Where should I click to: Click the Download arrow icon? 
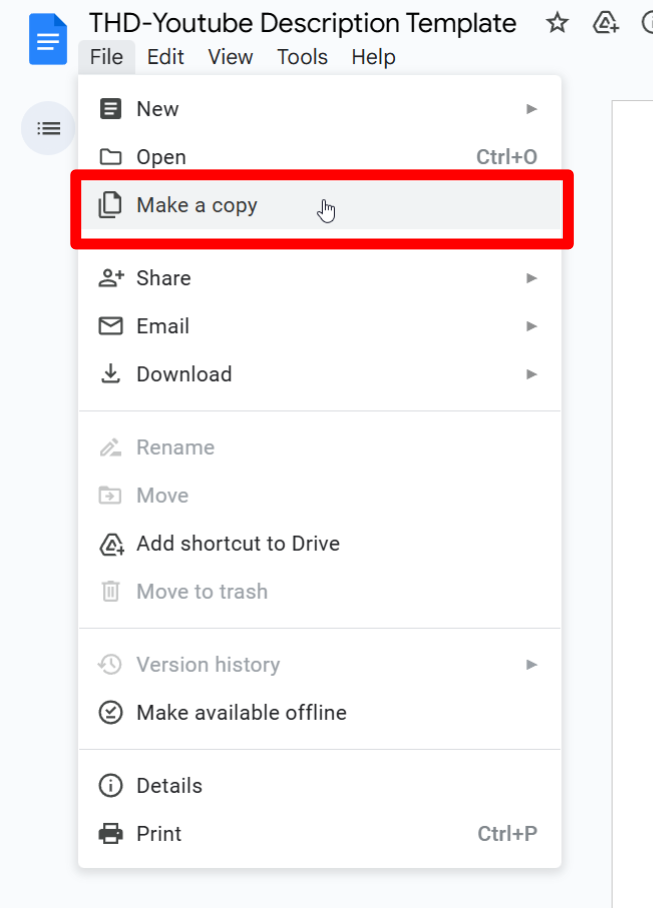110,374
